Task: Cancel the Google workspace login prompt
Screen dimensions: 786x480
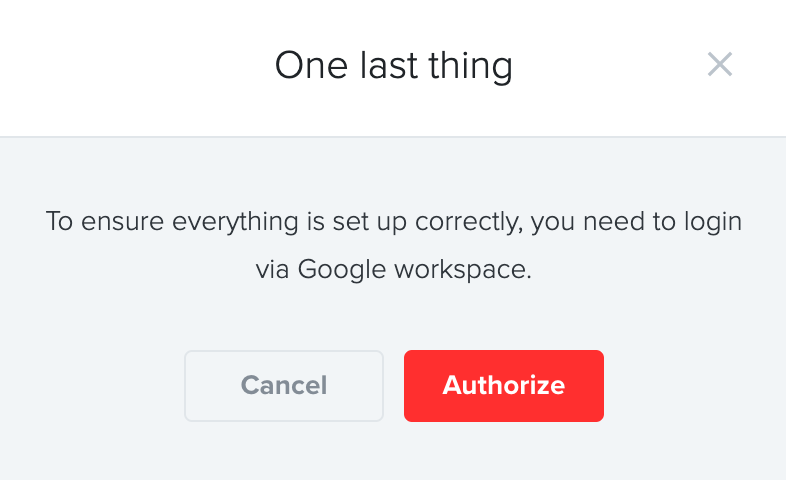Action: click(284, 386)
